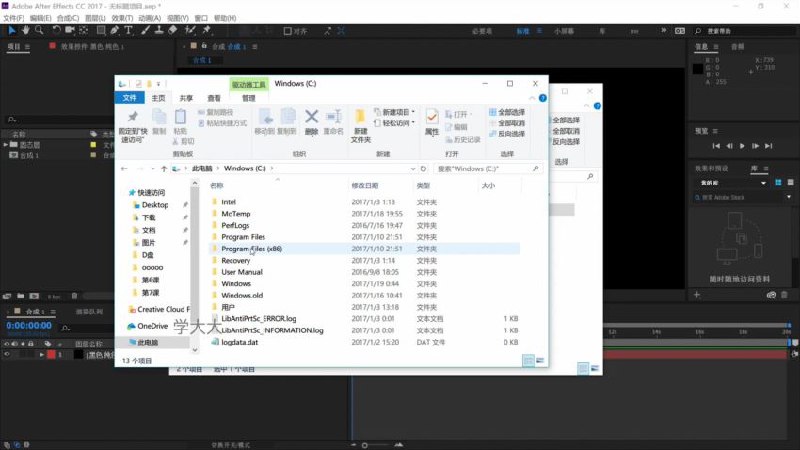The image size is (800, 450).
Task: Select the Selection arrow tool in After Effects
Action: (x=11, y=31)
